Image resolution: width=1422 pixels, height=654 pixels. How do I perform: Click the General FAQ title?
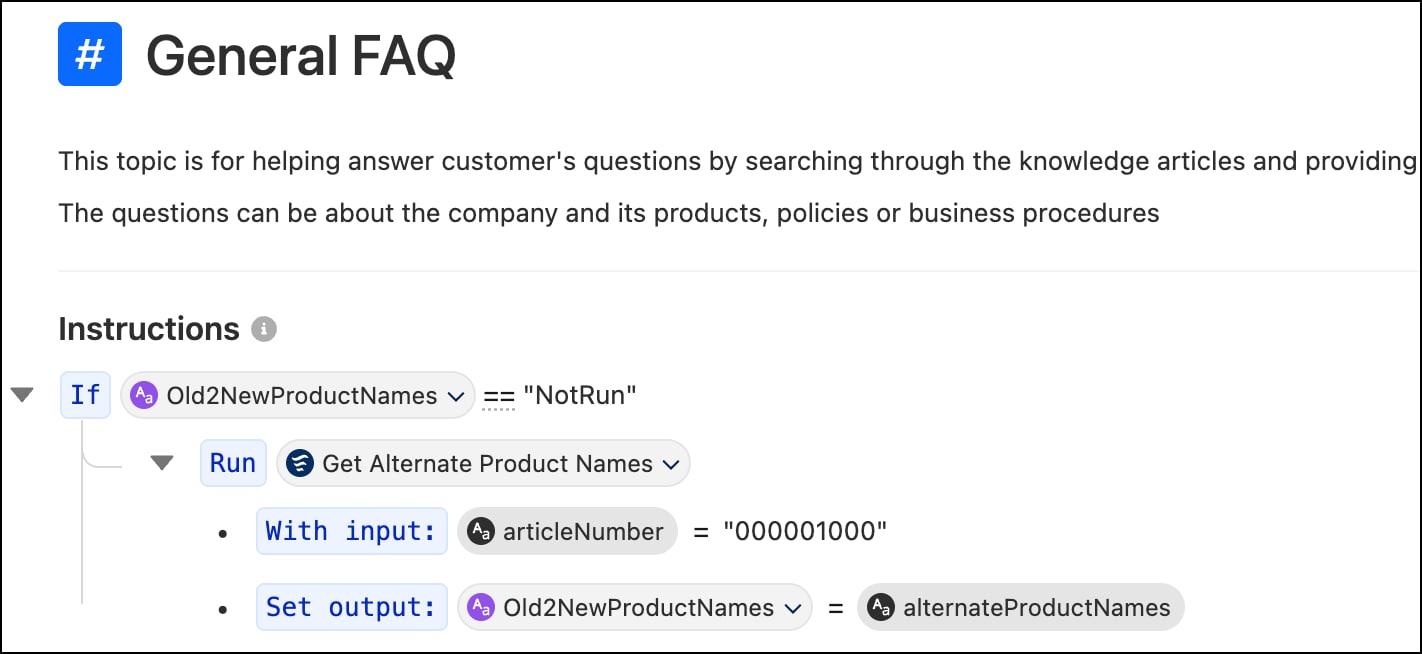point(301,55)
